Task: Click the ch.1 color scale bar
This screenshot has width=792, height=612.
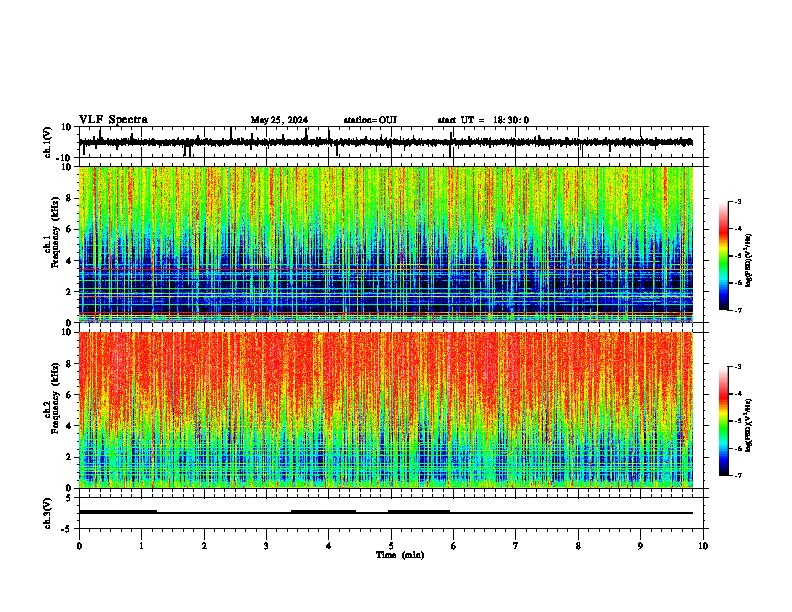Action: coord(723,256)
